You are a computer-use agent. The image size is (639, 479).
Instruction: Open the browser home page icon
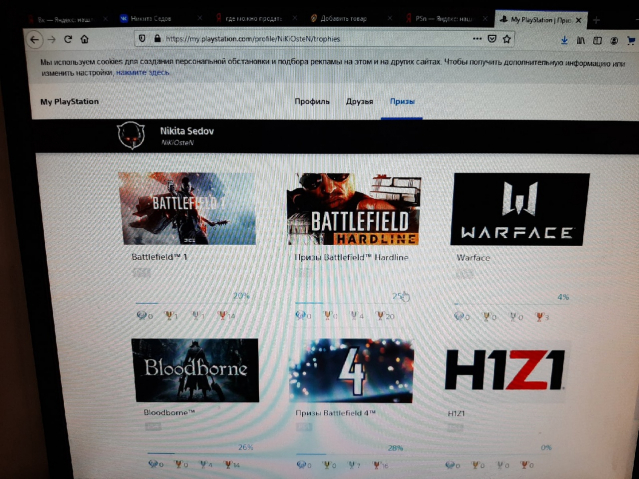84,39
